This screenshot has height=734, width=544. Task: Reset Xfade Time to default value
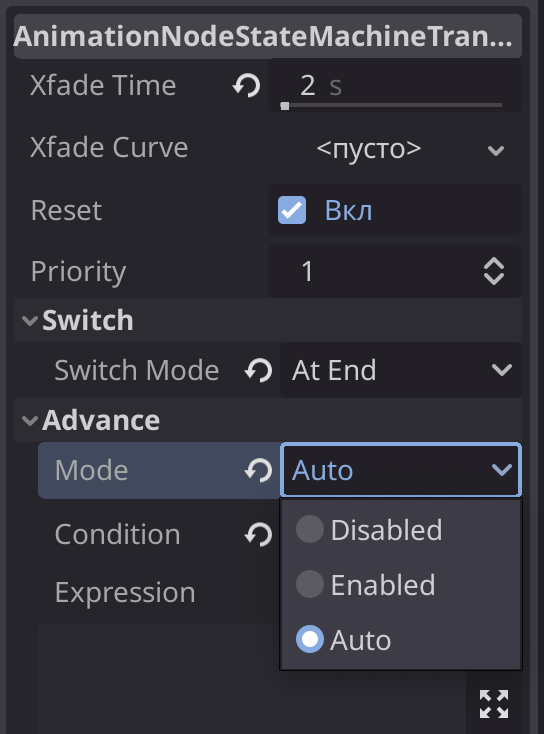point(246,86)
